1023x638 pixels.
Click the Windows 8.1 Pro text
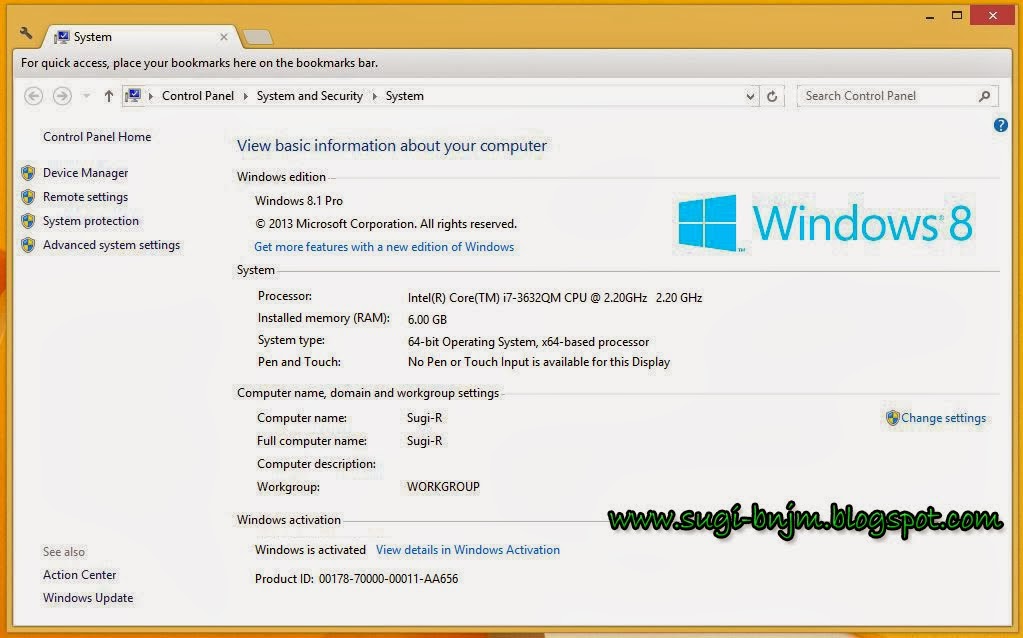pyautogui.click(x=299, y=201)
